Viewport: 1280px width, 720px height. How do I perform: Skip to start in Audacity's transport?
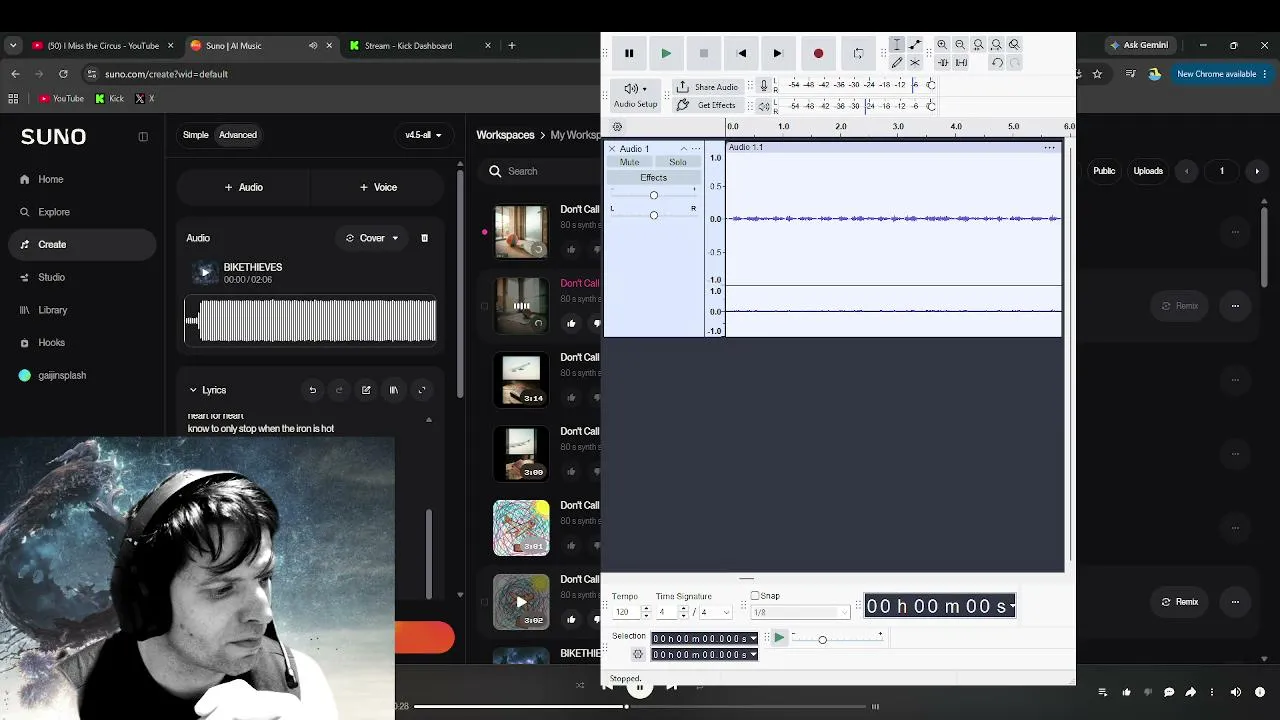point(741,53)
